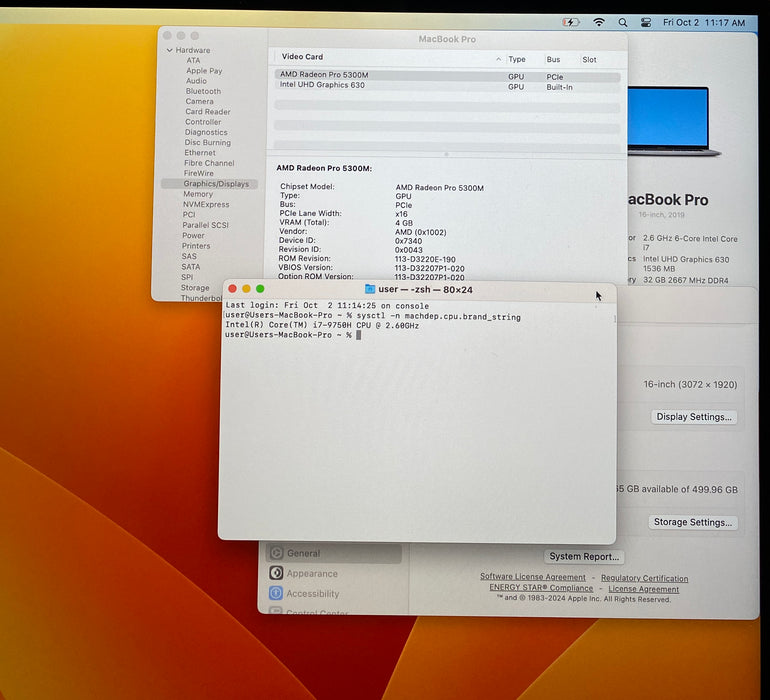Open Spotlight search magnifier icon

click(623, 23)
